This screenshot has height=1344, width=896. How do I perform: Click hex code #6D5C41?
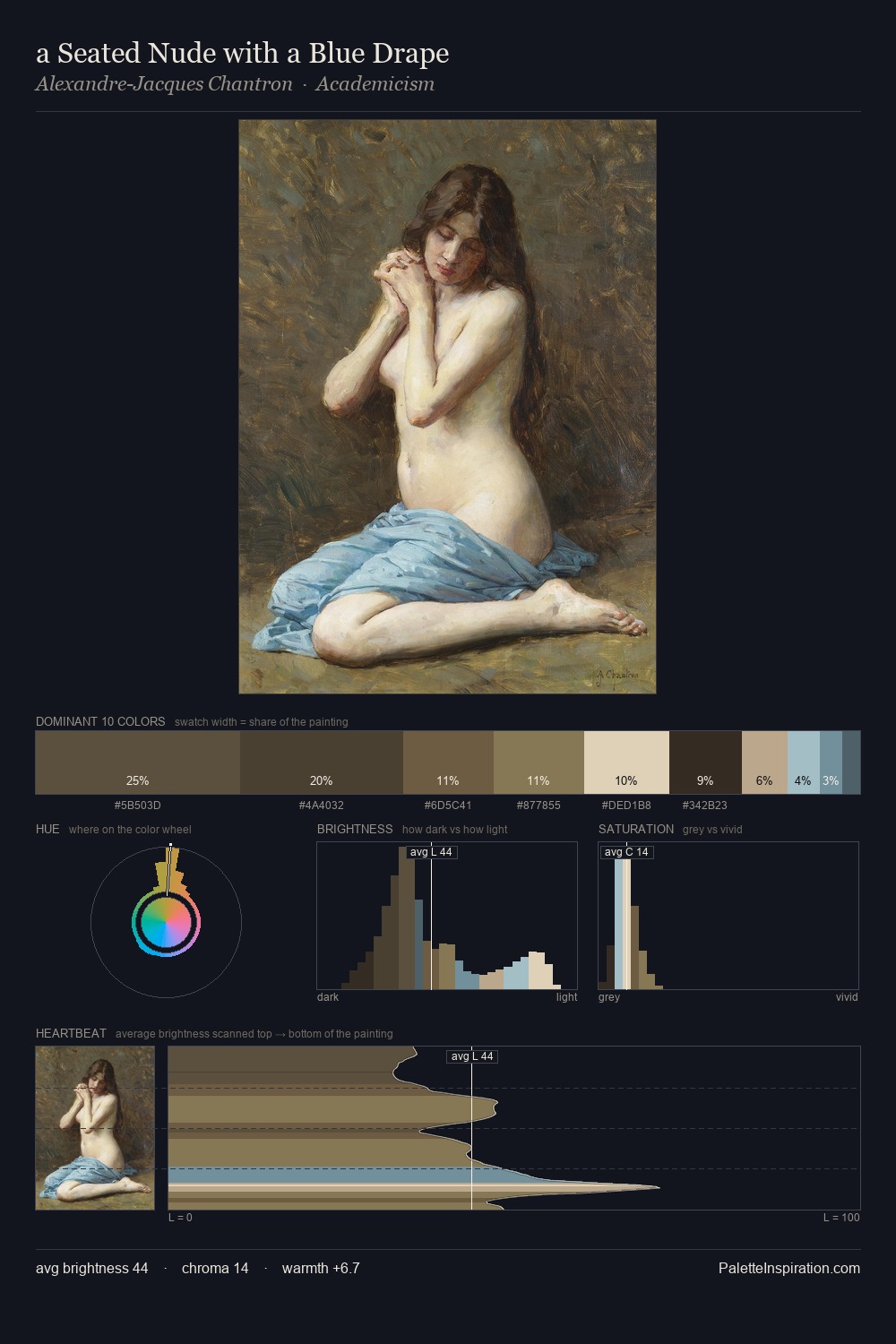coord(448,806)
